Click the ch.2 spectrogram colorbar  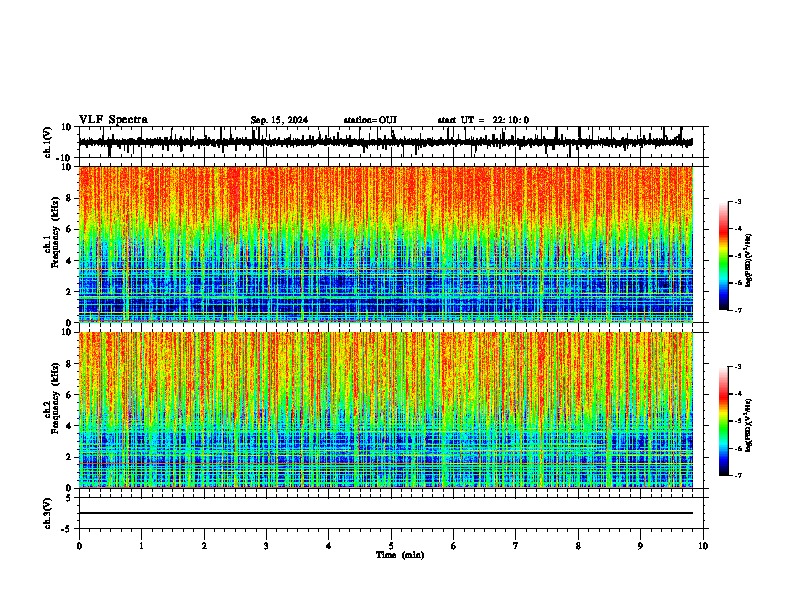[x=724, y=421]
